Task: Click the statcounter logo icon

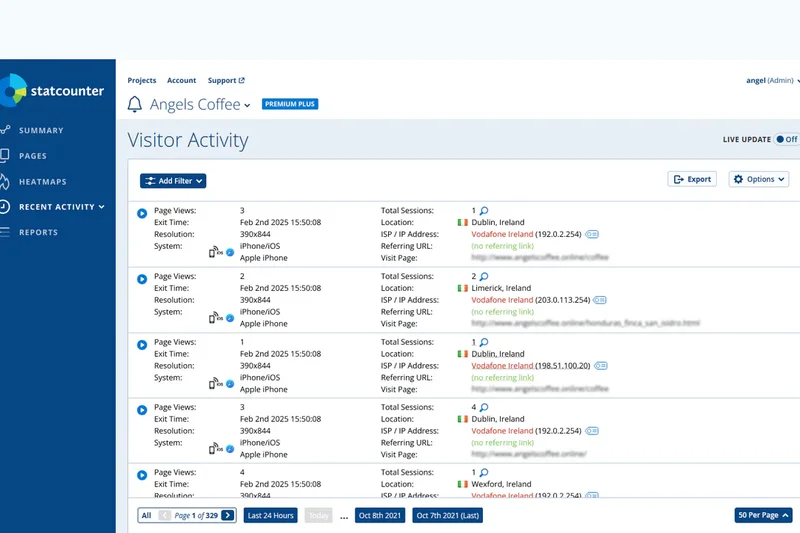Action: 12,90
